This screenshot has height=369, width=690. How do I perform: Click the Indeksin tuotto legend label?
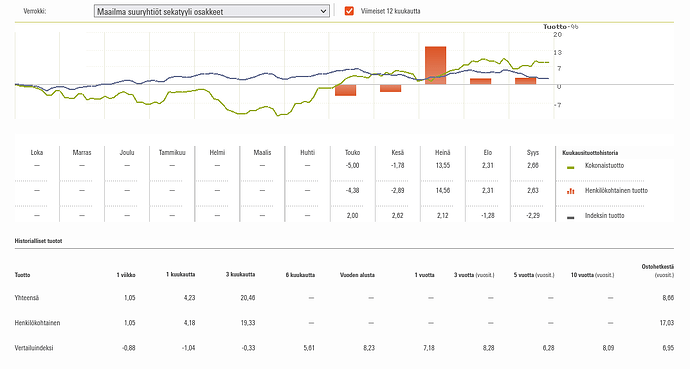[x=604, y=216]
